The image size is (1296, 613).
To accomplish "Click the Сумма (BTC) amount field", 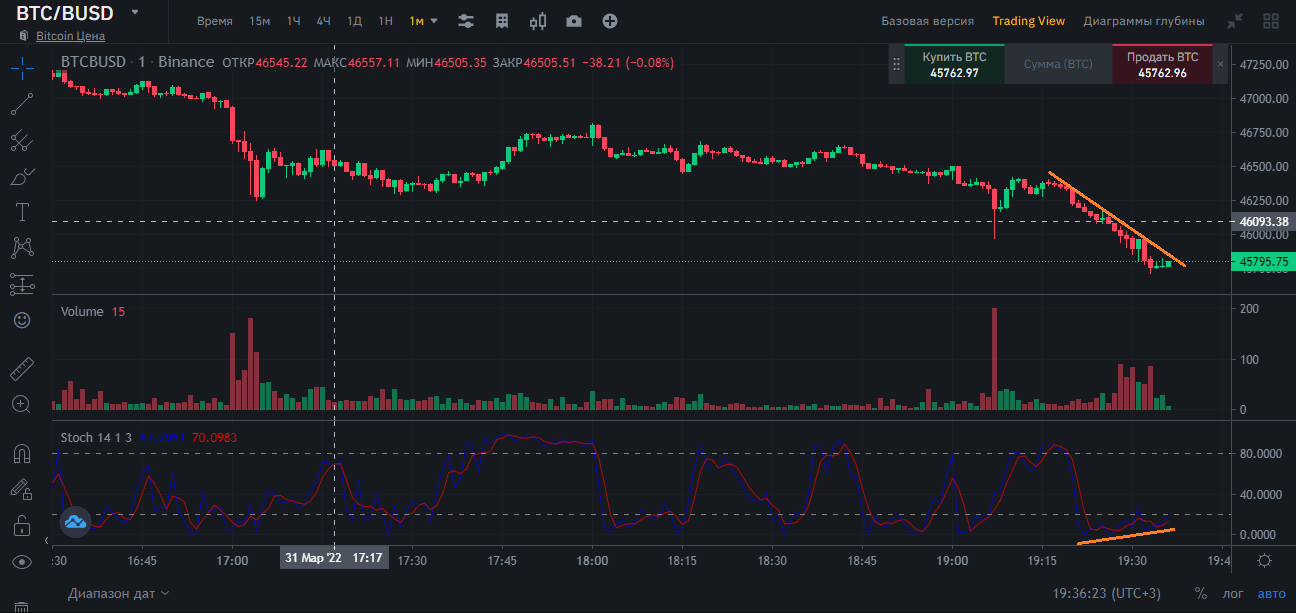I will pos(1058,63).
